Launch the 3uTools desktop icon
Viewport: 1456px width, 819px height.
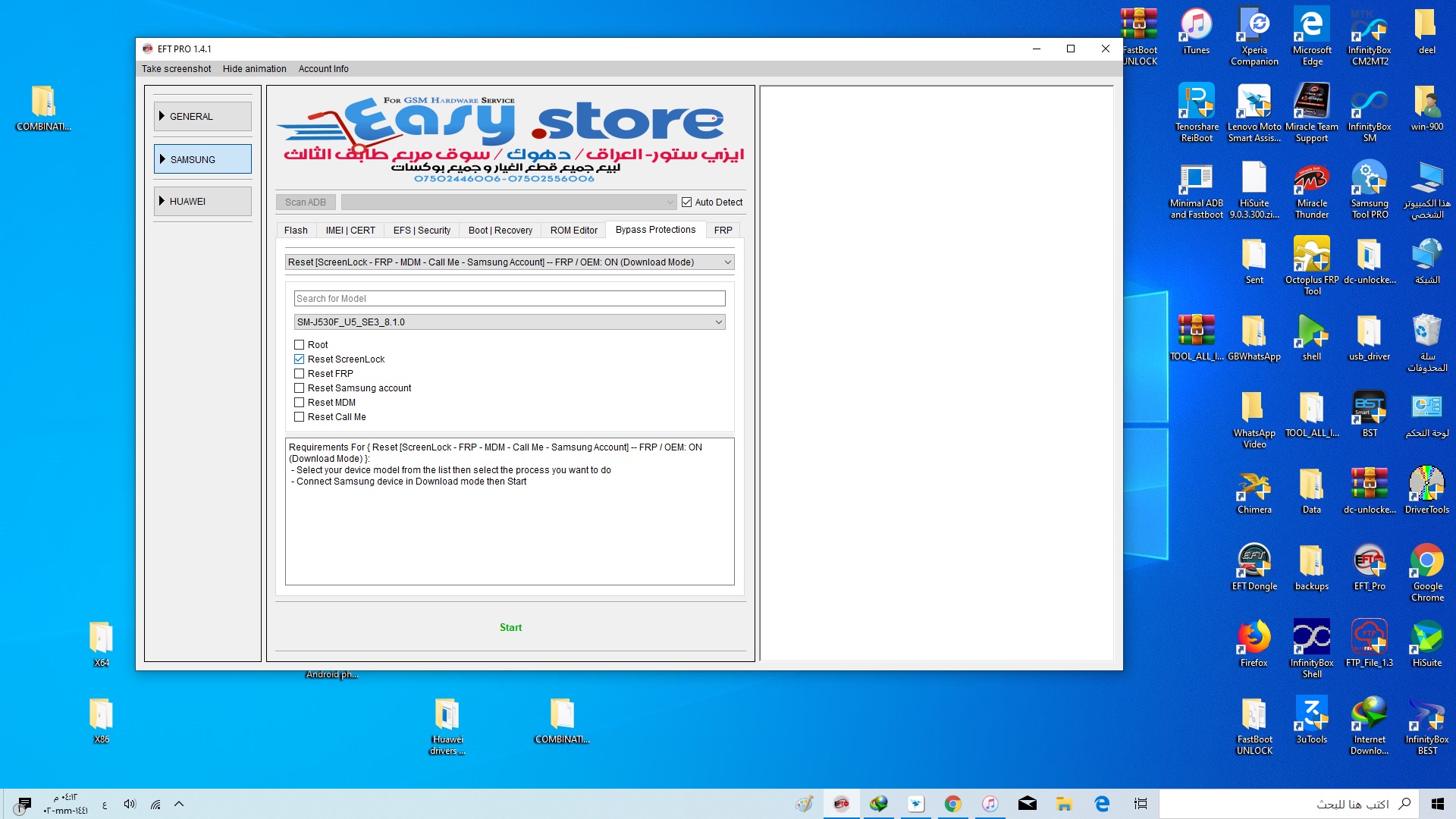(1312, 720)
